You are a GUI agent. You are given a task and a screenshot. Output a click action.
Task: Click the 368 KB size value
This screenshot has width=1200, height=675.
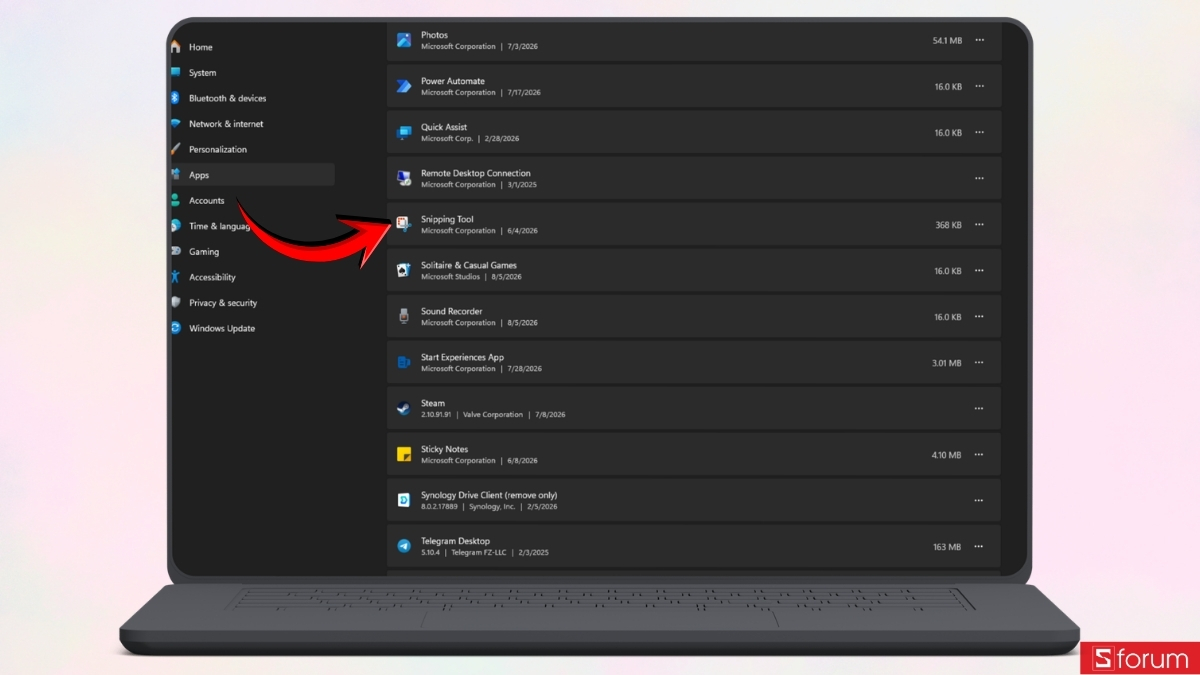coord(948,225)
